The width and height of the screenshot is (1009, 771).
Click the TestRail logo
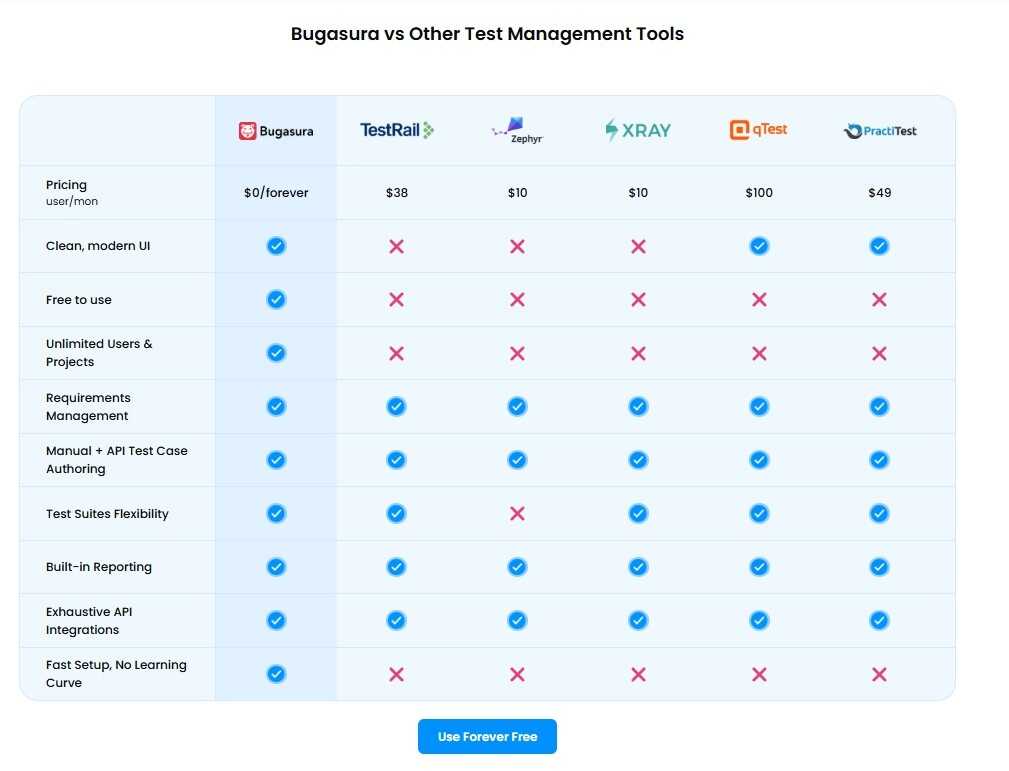pos(397,130)
